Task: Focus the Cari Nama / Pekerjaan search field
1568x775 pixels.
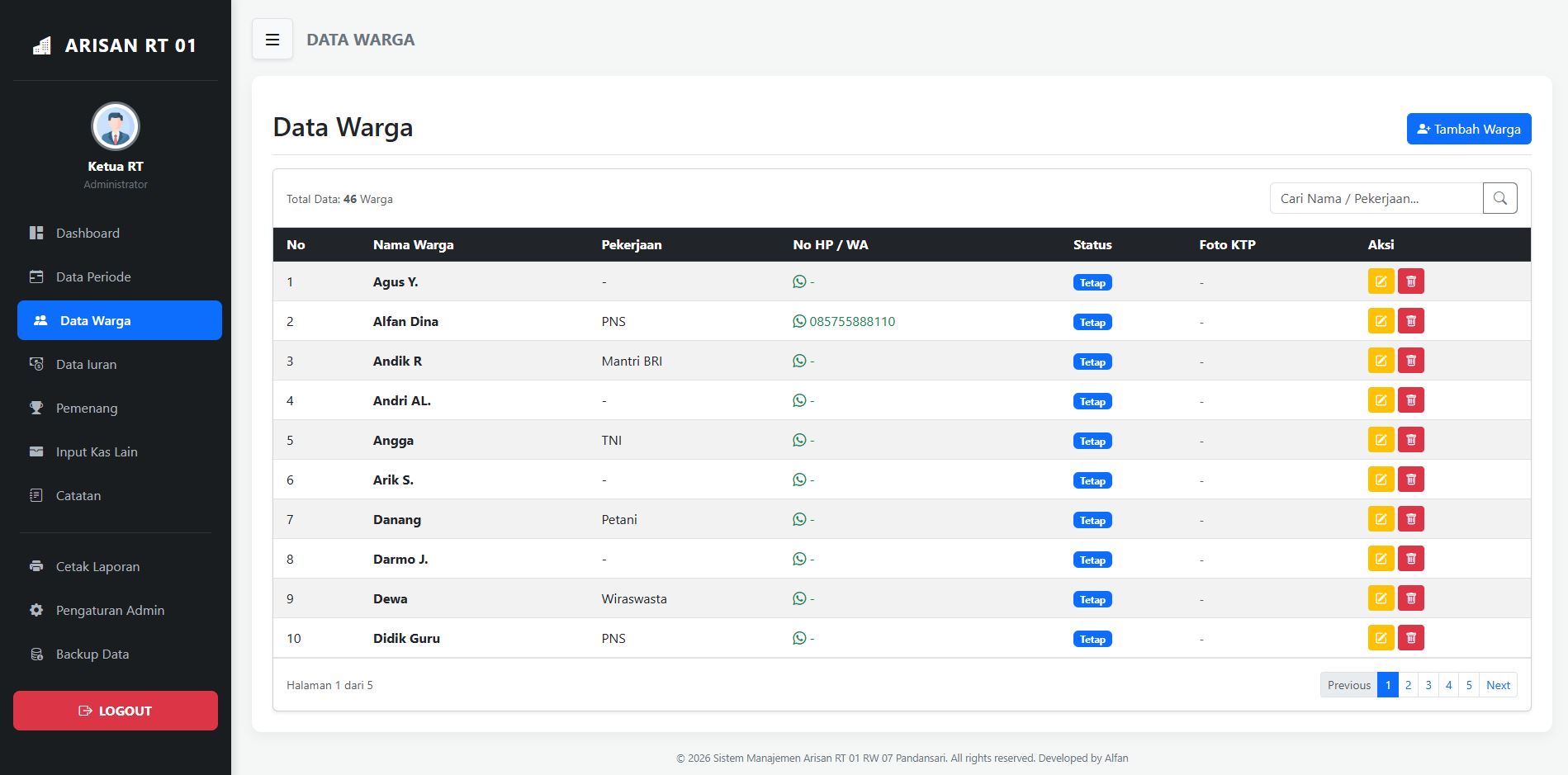Action: click(1375, 198)
